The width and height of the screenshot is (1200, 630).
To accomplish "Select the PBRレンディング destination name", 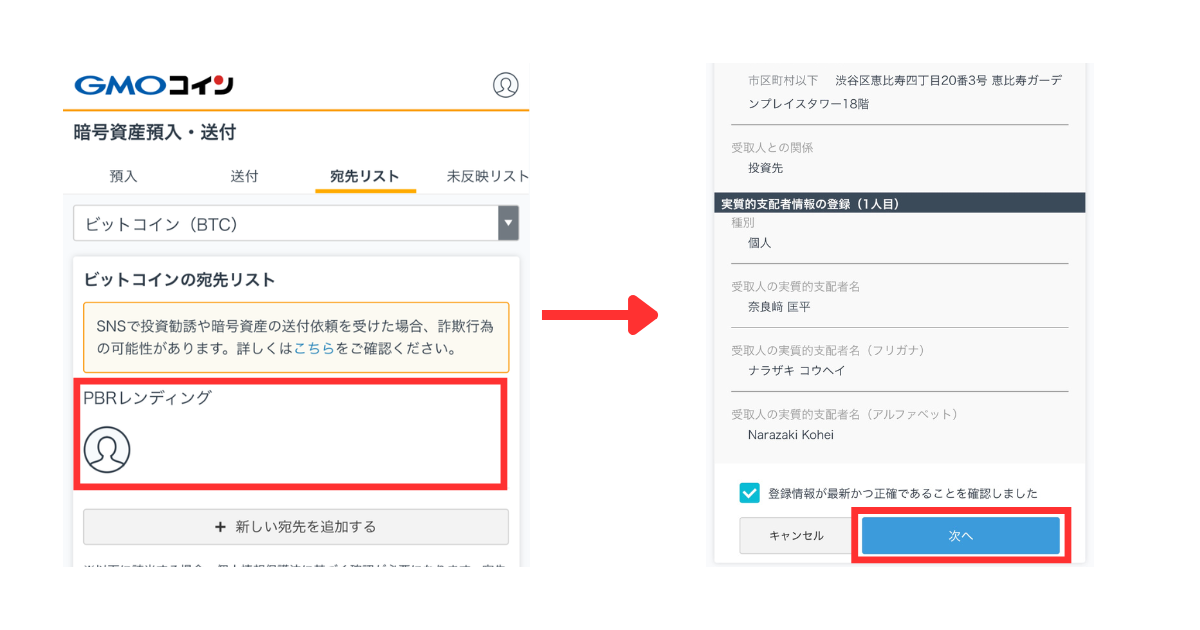I will (x=148, y=398).
